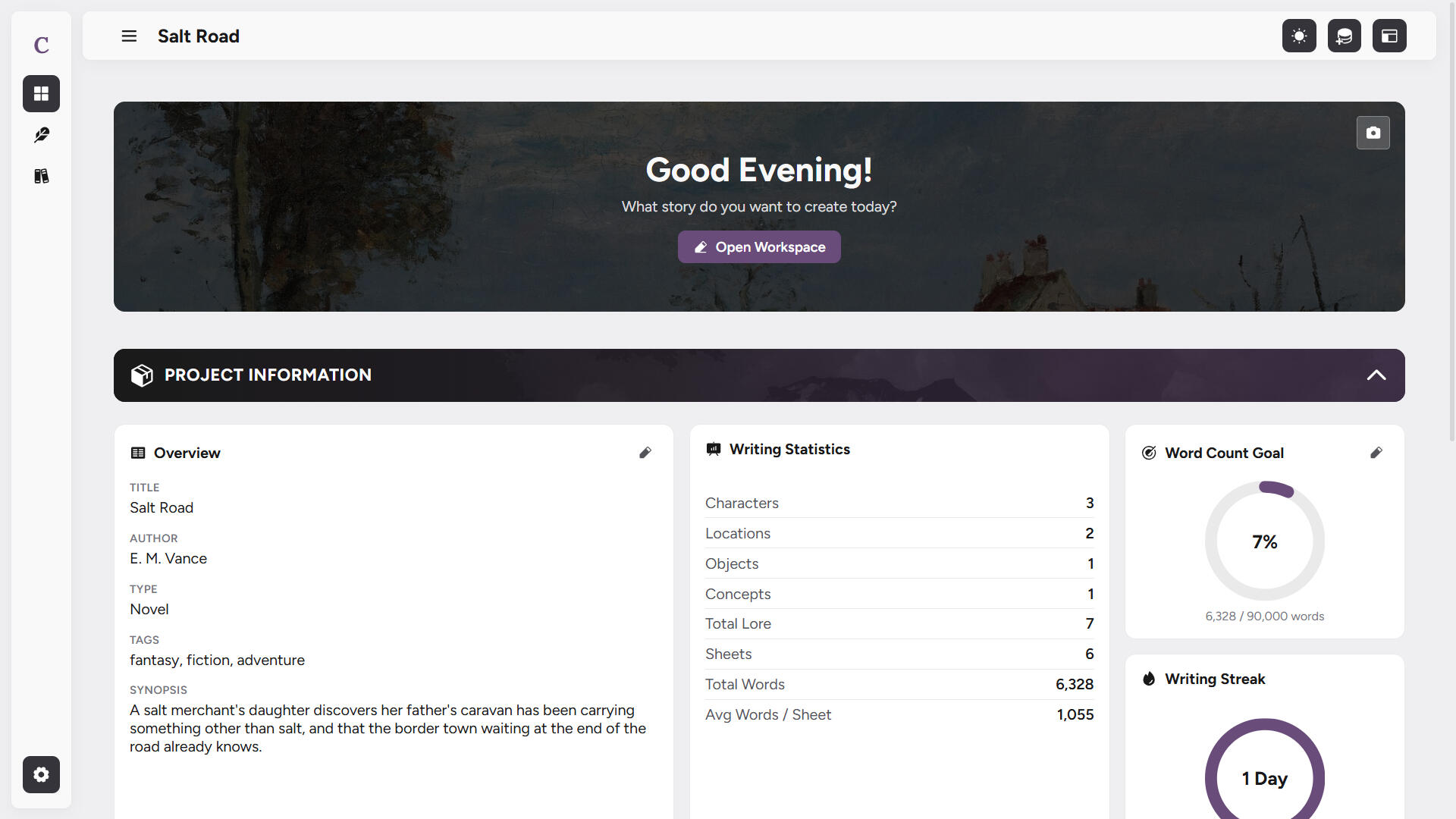Click the Locations statistics row
This screenshot has height=819, width=1456.
pos(899,533)
